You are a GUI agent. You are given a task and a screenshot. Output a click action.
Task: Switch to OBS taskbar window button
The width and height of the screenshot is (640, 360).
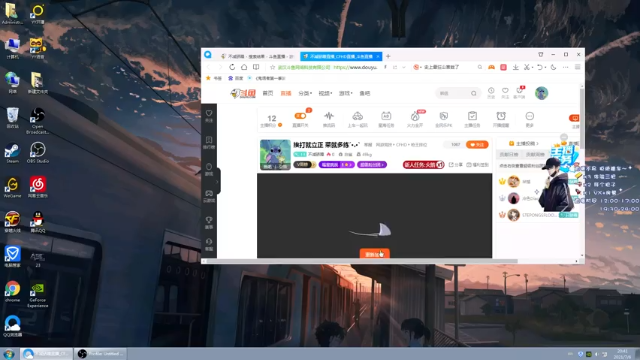click(100, 354)
